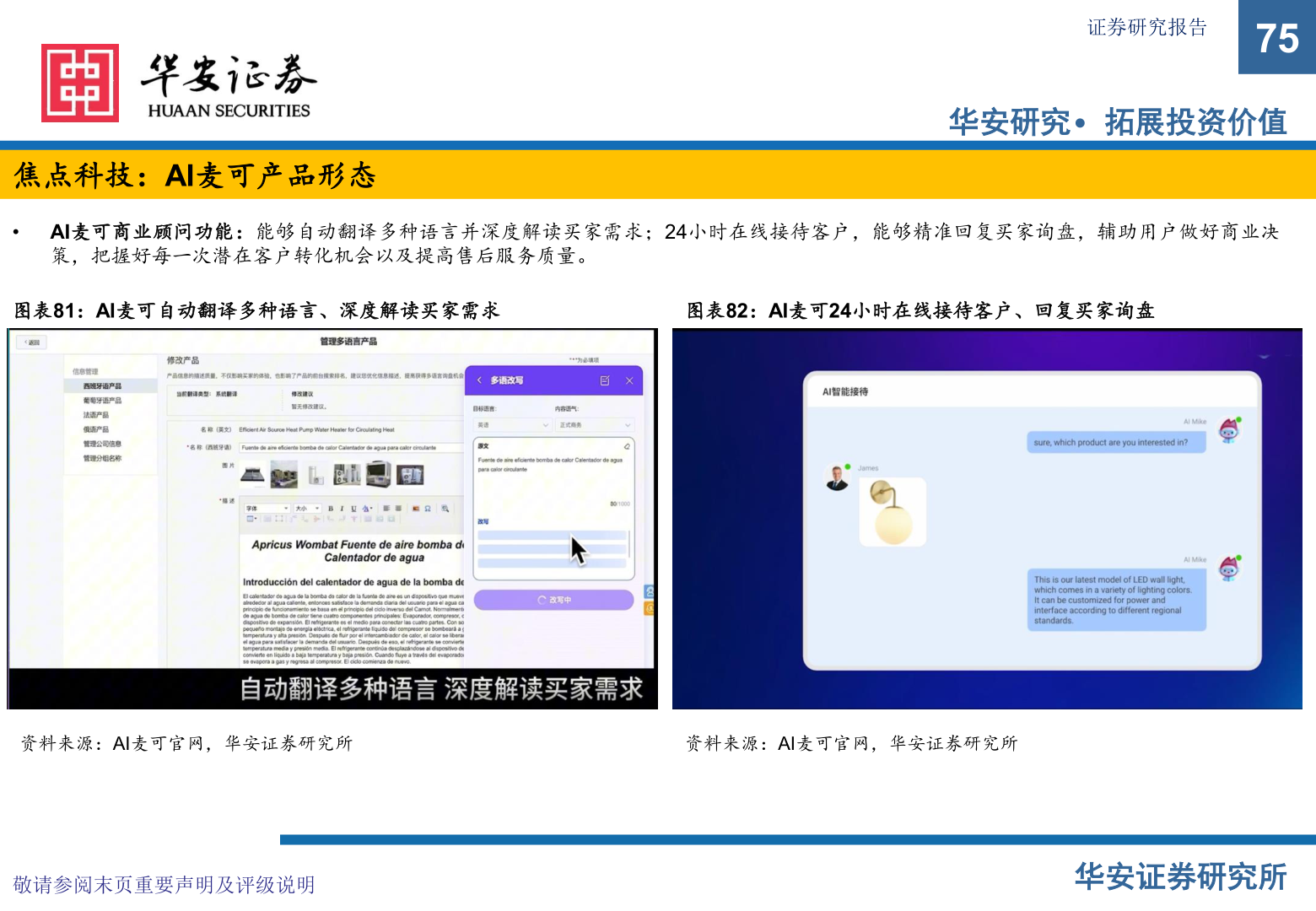Screen dimensions: 1316x911
Task: Toggle Underline formatting in editor toolbar
Action: point(353,509)
